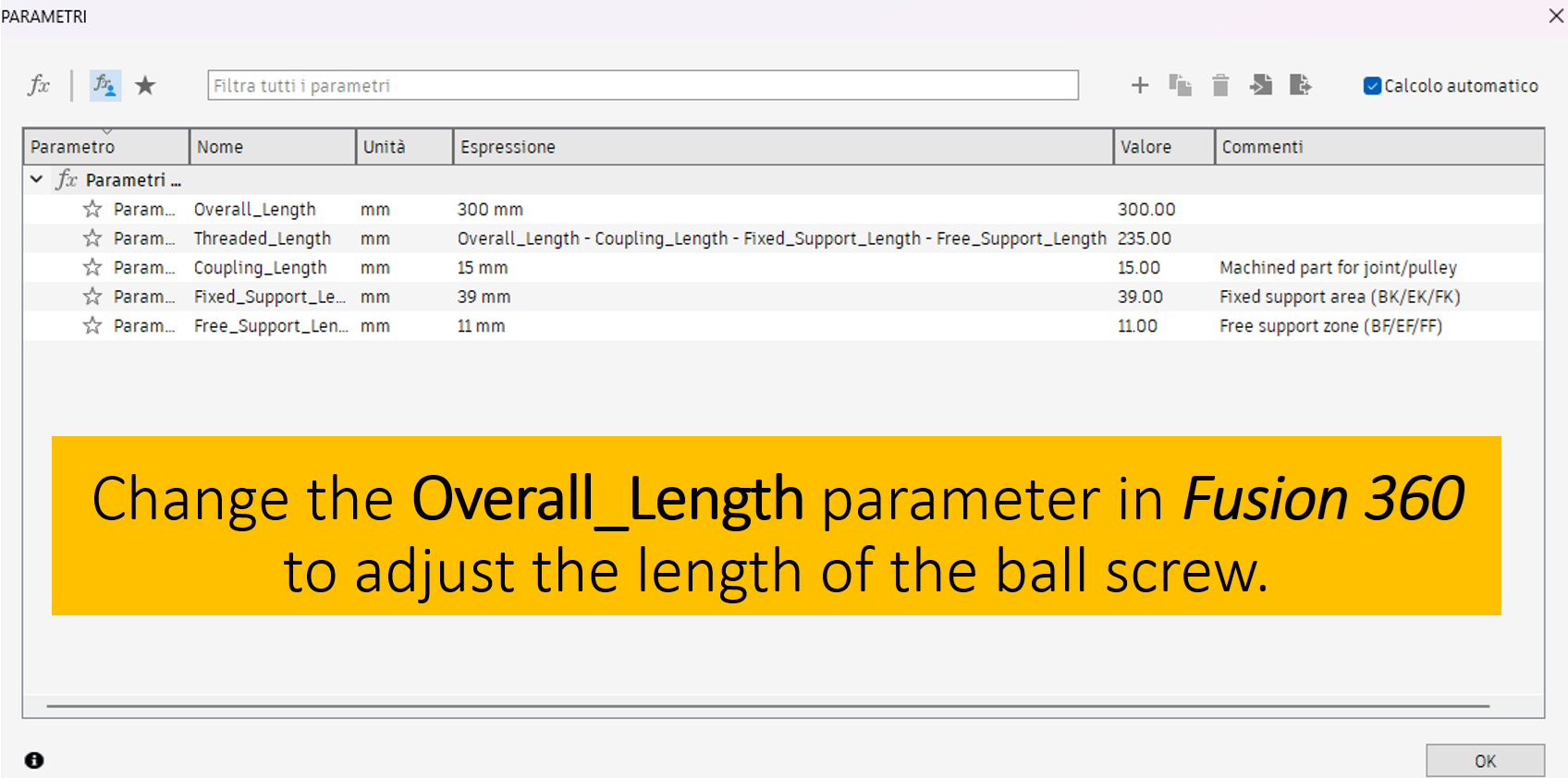Sort by the Unità column header
The image size is (1568, 778).
(x=405, y=147)
